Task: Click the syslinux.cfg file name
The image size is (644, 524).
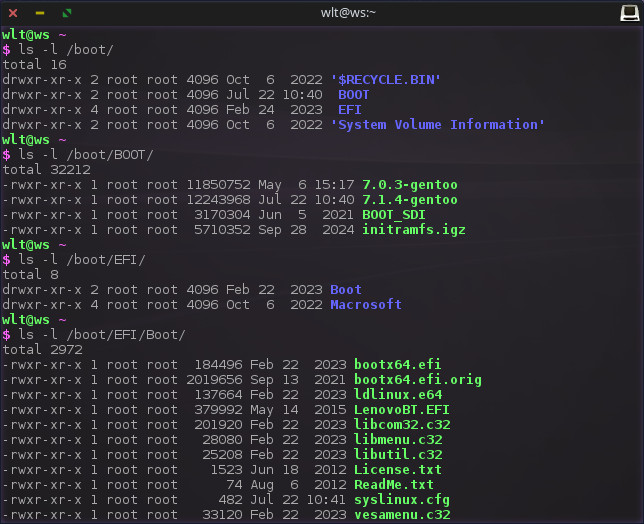Action: (402, 500)
